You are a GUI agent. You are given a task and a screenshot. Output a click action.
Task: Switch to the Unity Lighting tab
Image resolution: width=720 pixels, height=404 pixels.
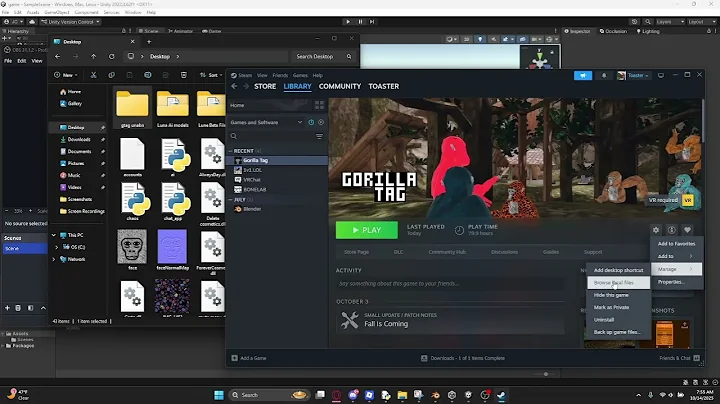tap(647, 31)
